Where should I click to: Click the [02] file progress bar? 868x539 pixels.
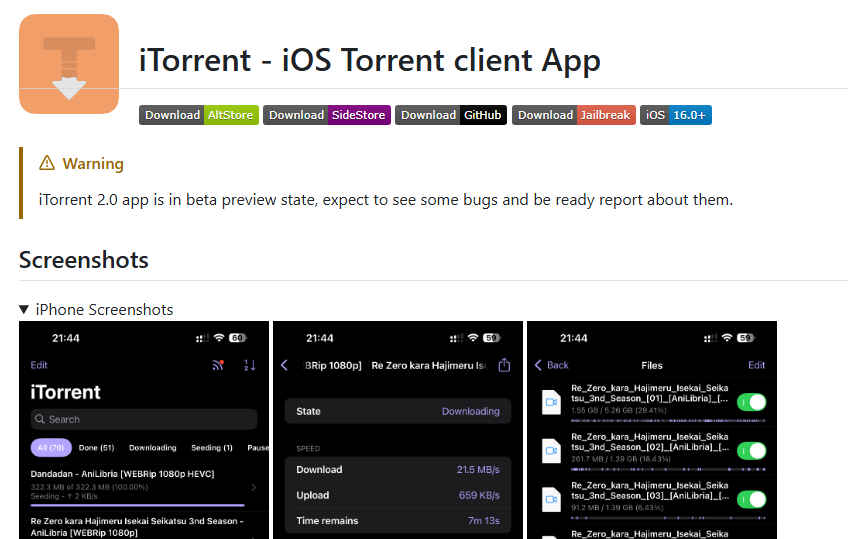pos(668,469)
